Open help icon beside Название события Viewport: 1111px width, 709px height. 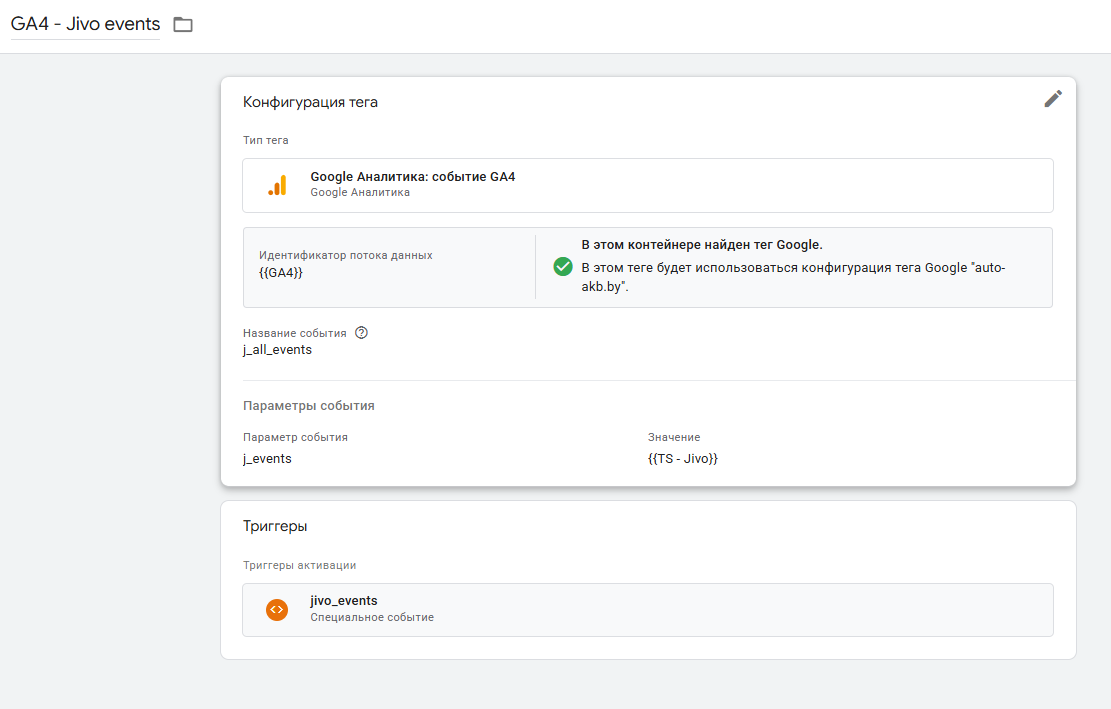point(361,333)
